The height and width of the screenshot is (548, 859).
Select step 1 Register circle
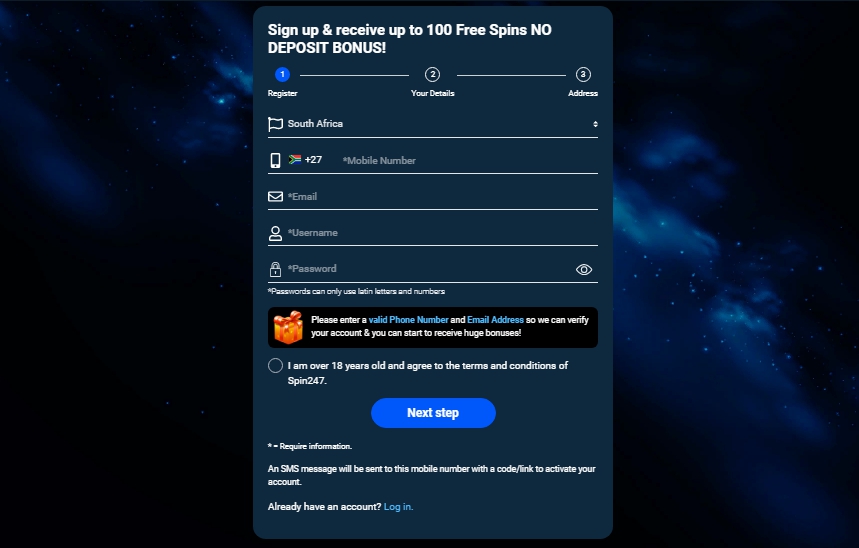pyautogui.click(x=283, y=75)
